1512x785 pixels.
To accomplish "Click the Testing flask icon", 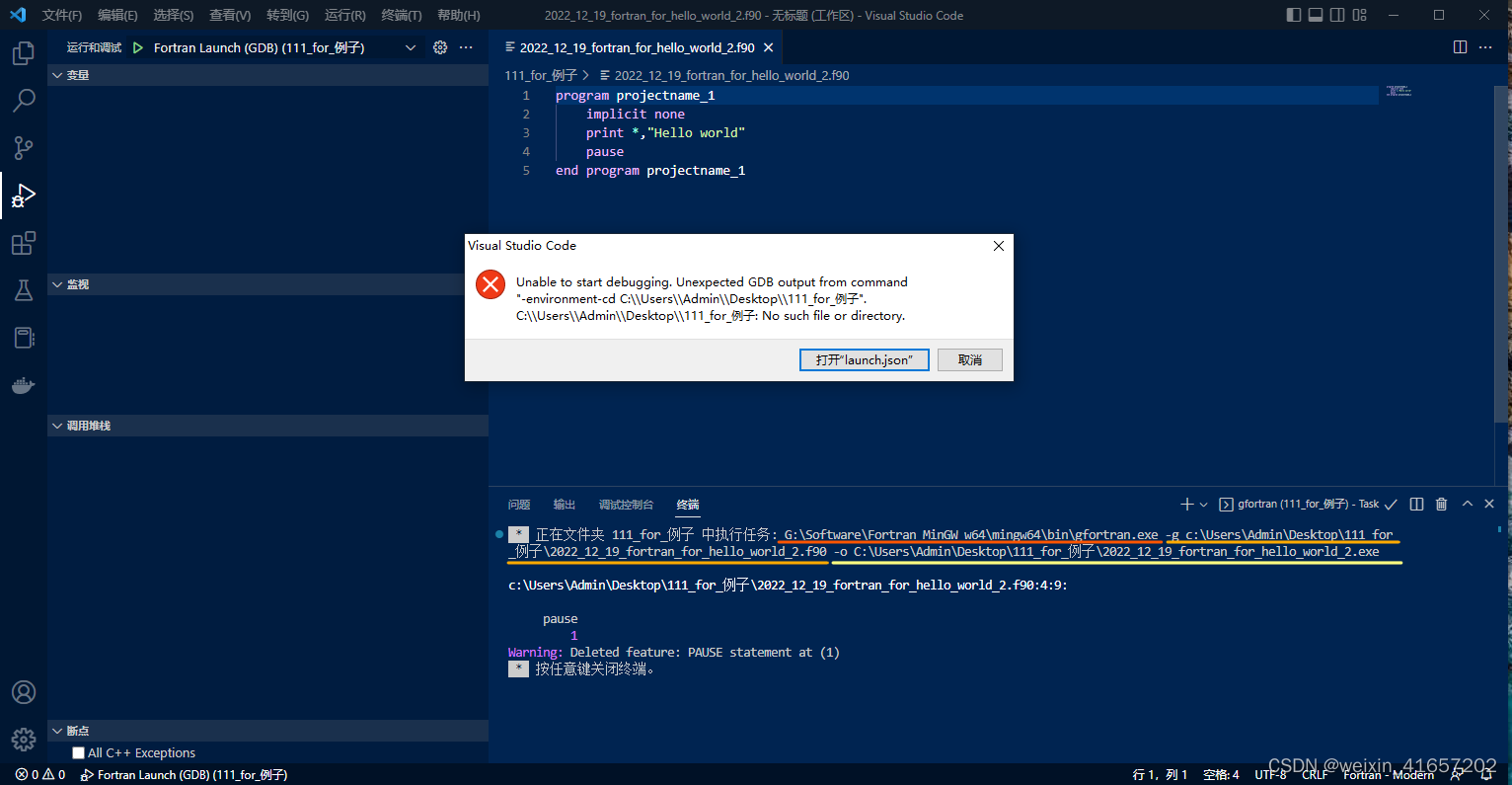I will point(24,290).
